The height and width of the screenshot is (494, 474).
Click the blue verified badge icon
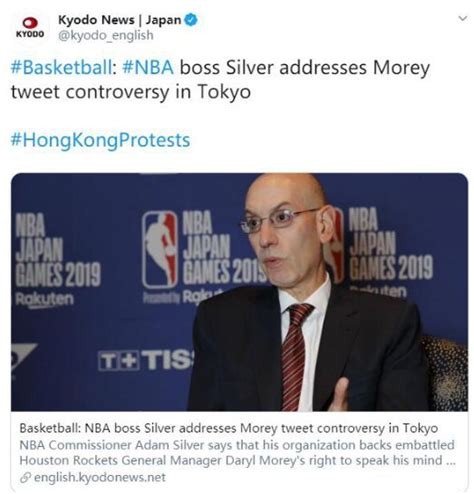click(191, 20)
